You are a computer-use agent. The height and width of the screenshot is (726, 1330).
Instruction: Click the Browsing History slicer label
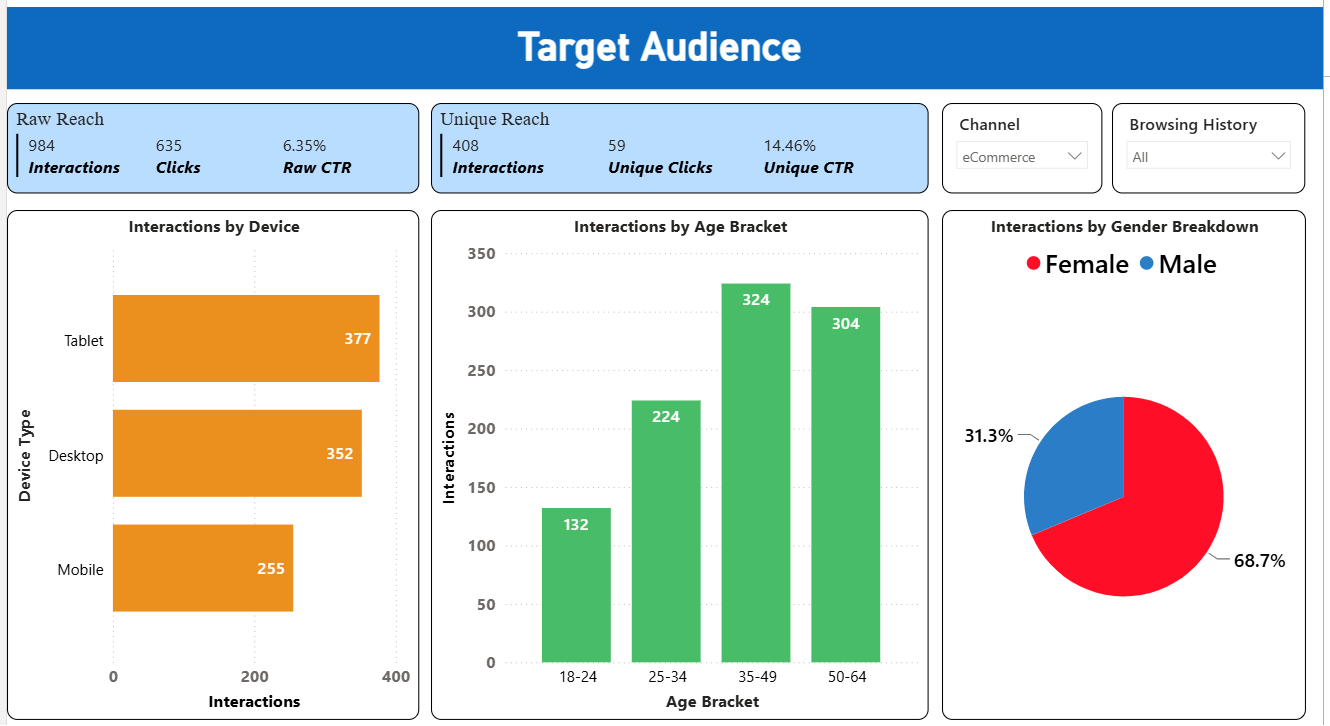tap(1193, 125)
